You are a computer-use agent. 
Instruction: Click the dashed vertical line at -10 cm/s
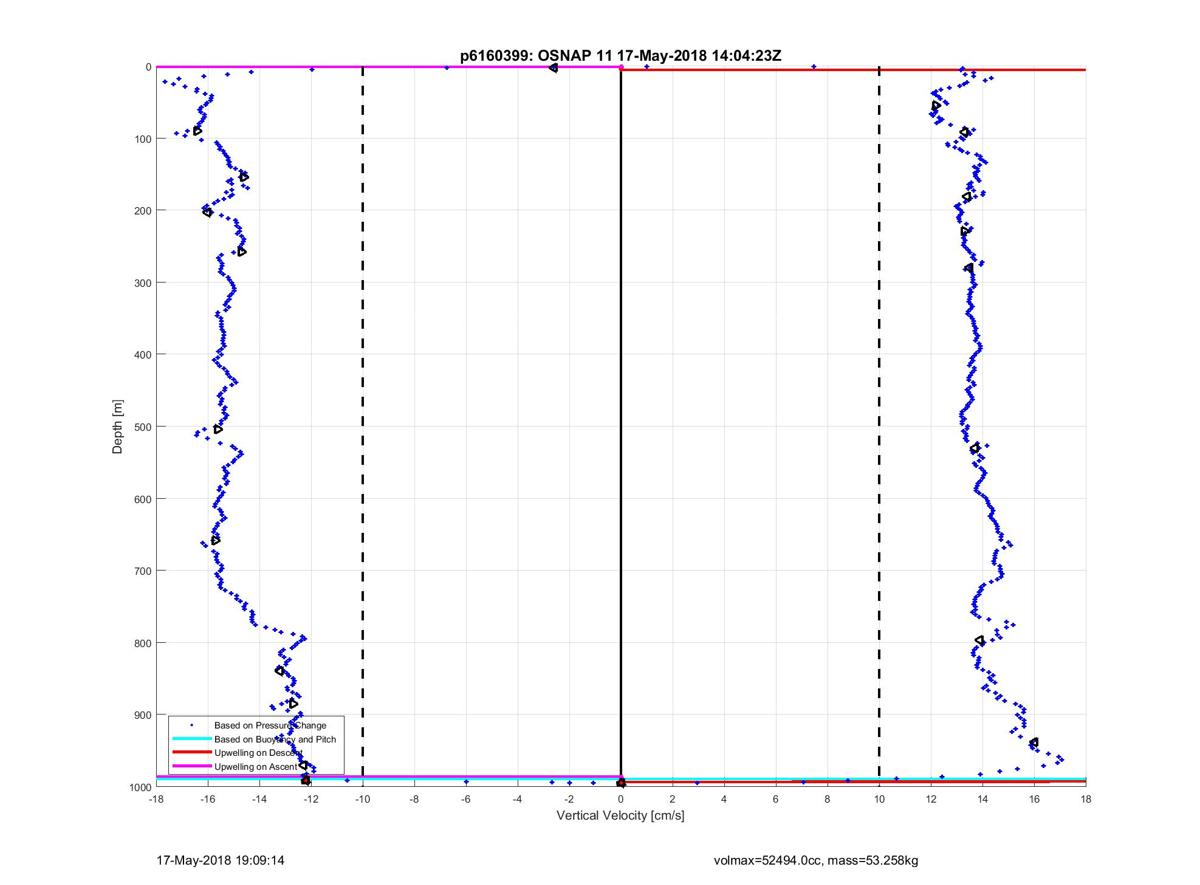point(362,427)
